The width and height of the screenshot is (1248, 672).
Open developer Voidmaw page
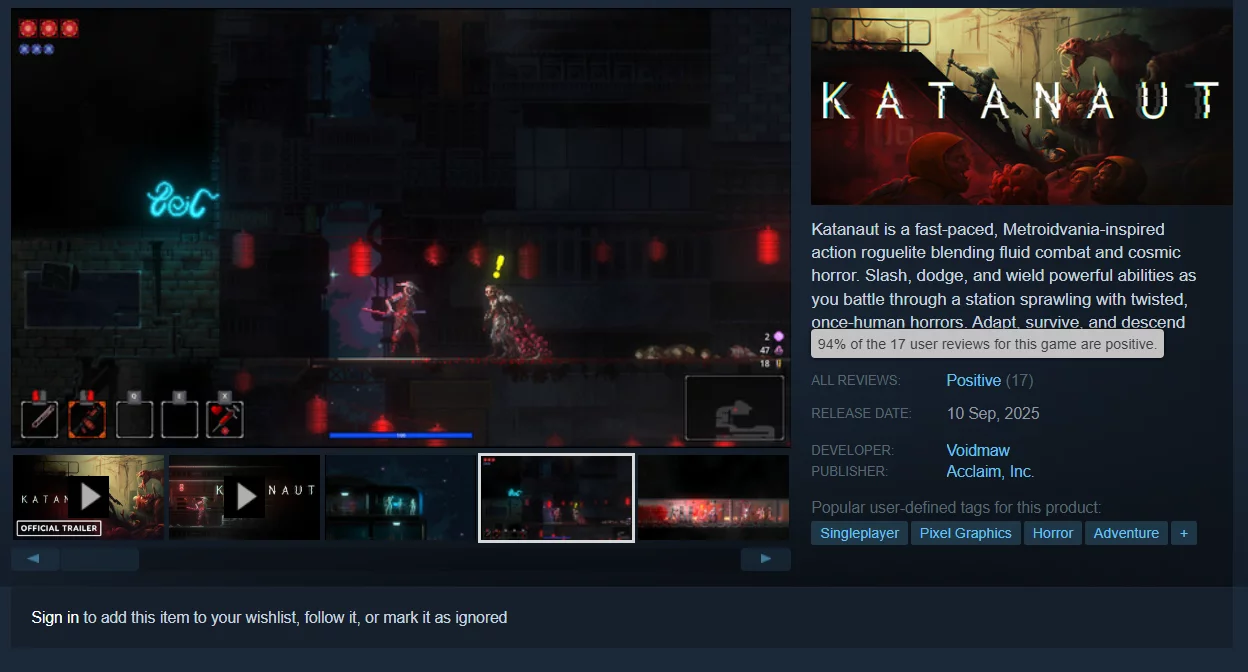pos(977,450)
